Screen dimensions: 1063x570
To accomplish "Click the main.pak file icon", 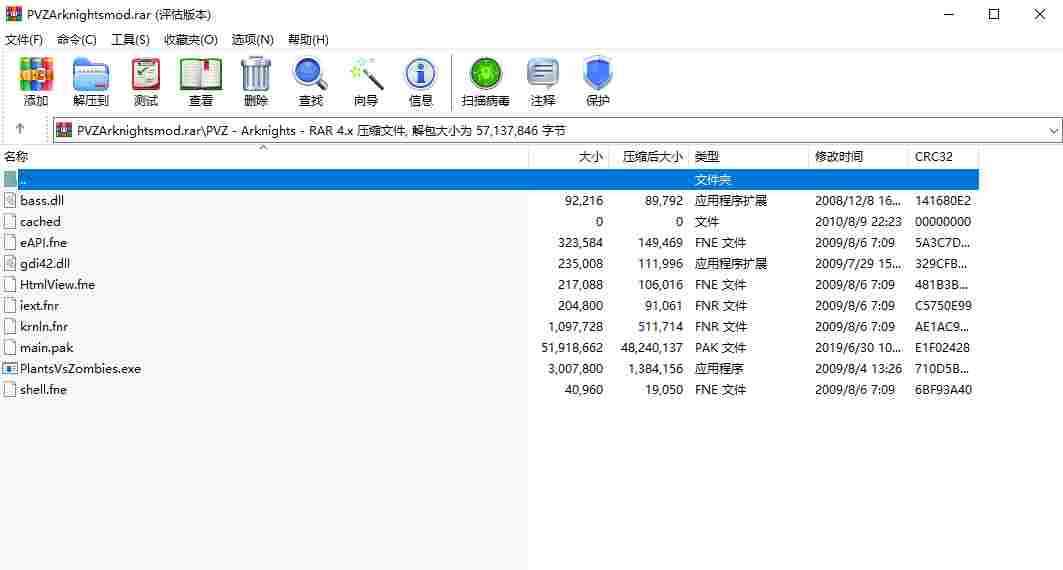I will tap(9, 348).
